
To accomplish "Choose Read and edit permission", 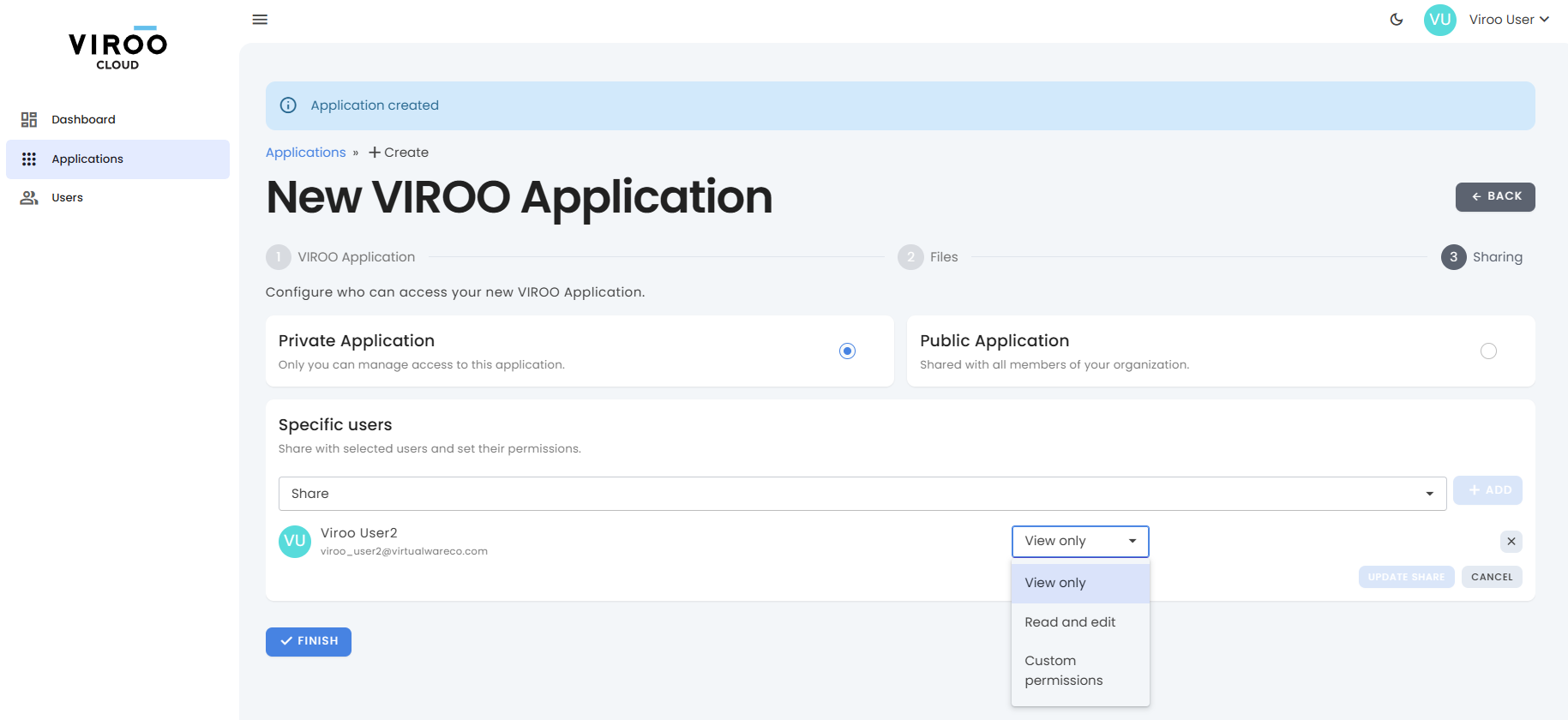I will (1080, 622).
